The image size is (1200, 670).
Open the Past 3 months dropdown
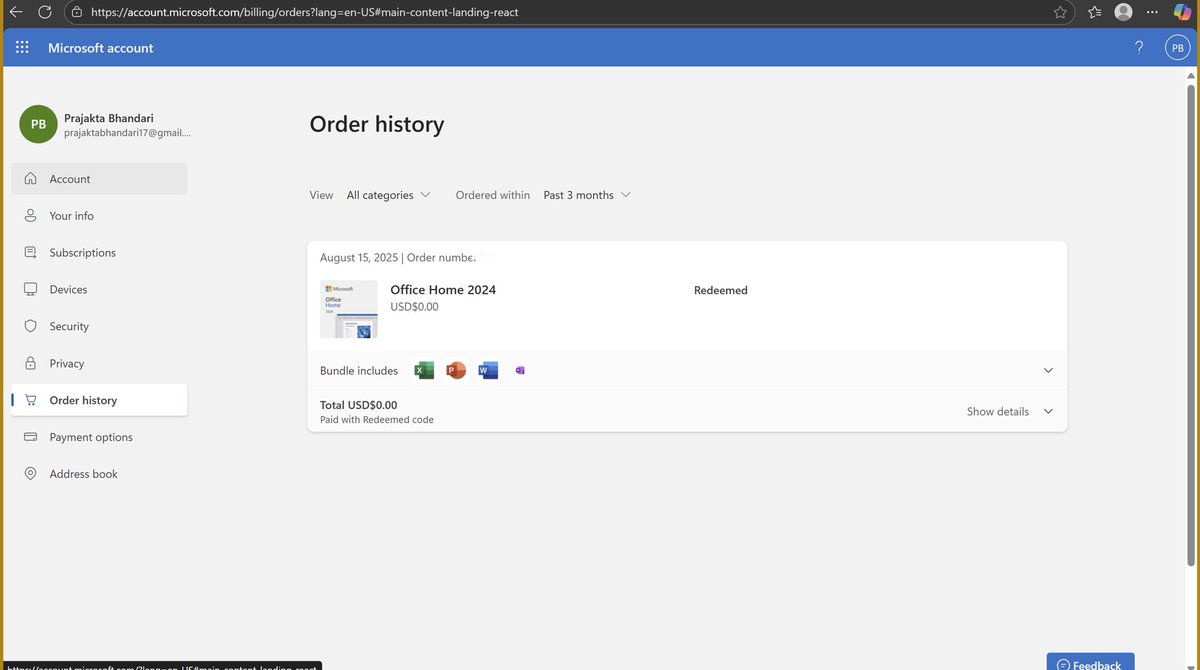click(587, 195)
